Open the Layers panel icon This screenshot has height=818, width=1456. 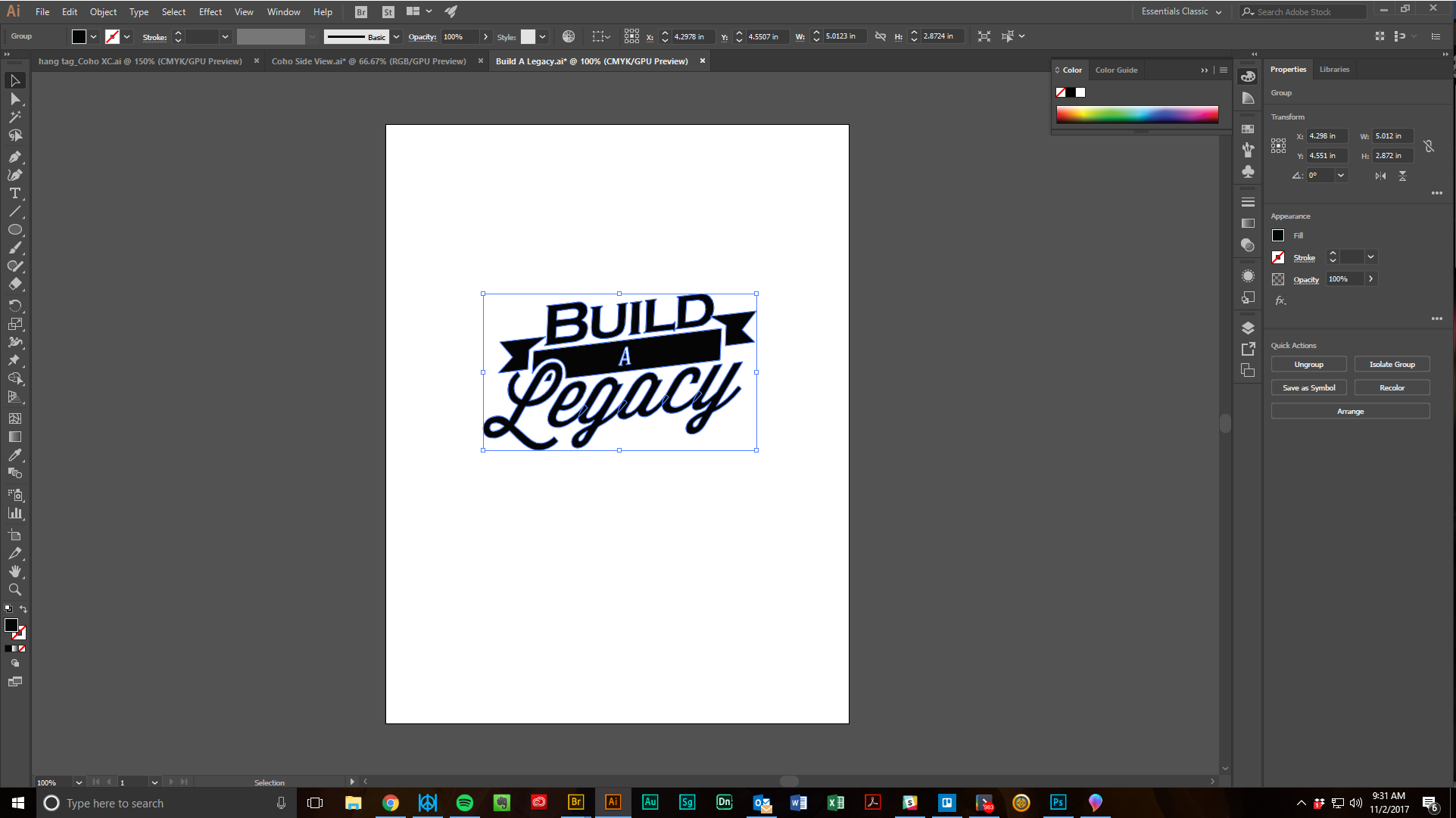1248,328
